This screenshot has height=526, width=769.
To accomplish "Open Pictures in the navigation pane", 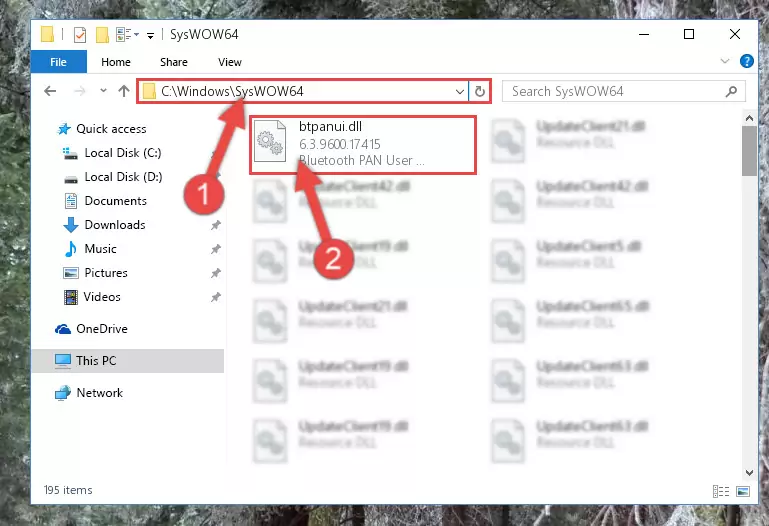I will 105,273.
